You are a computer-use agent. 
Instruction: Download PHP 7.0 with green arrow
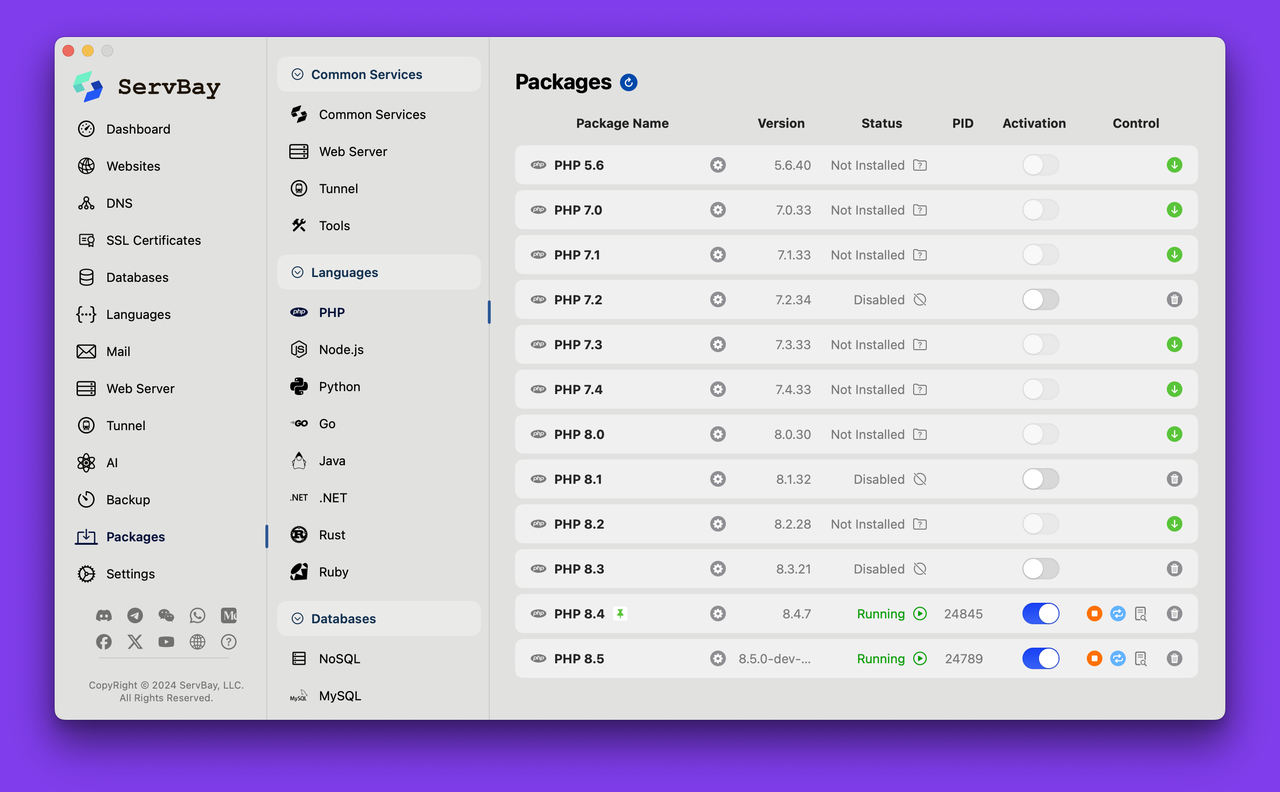pyautogui.click(x=1174, y=210)
